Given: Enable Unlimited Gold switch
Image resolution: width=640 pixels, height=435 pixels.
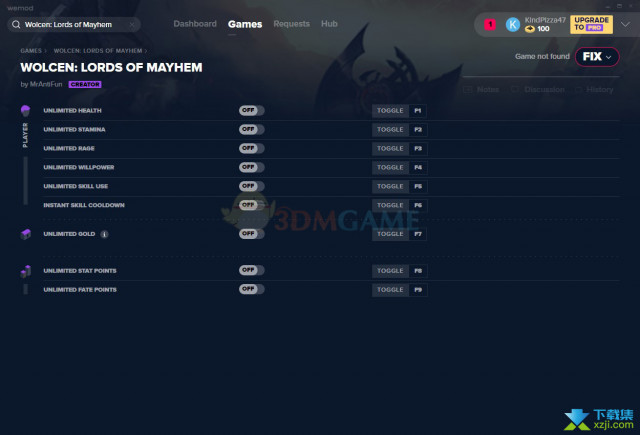Looking at the screenshot, I should point(251,234).
